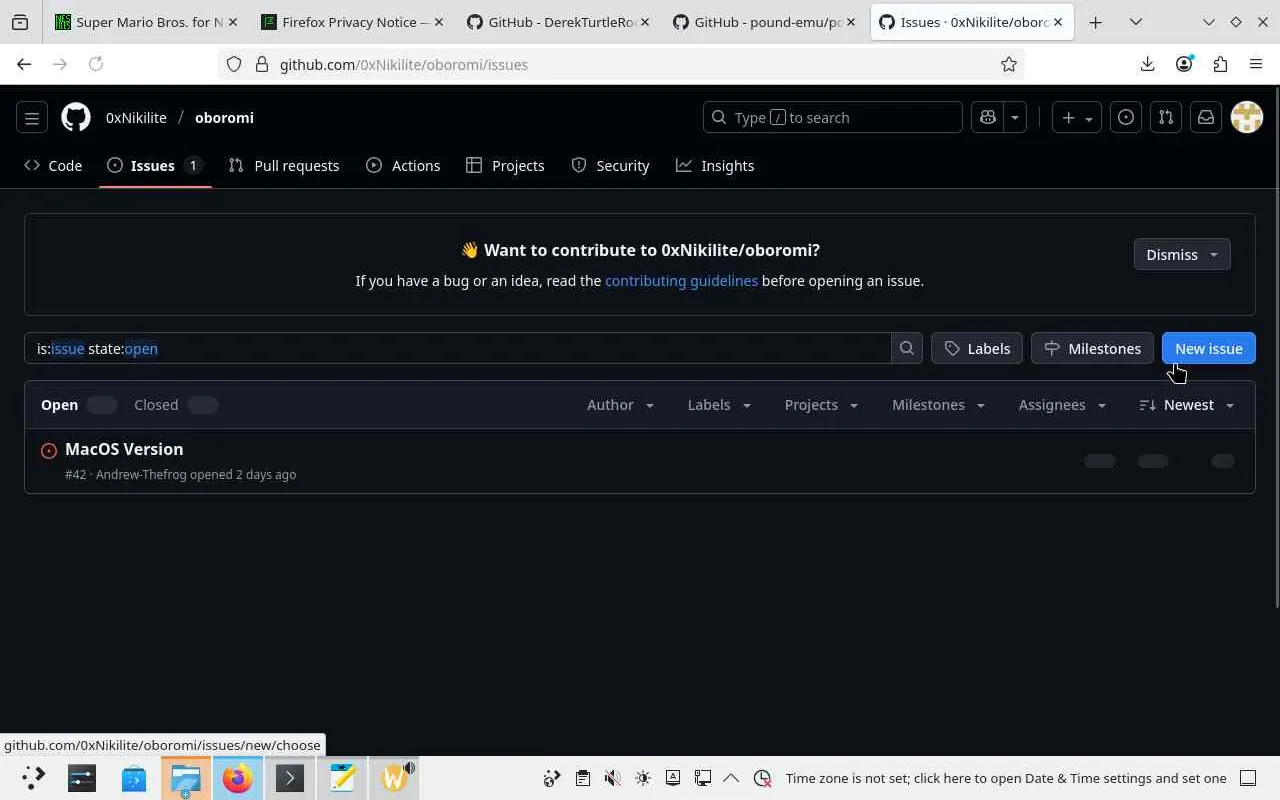This screenshot has height=800, width=1280.
Task: Open the MacOS Version issue
Action: click(x=124, y=449)
